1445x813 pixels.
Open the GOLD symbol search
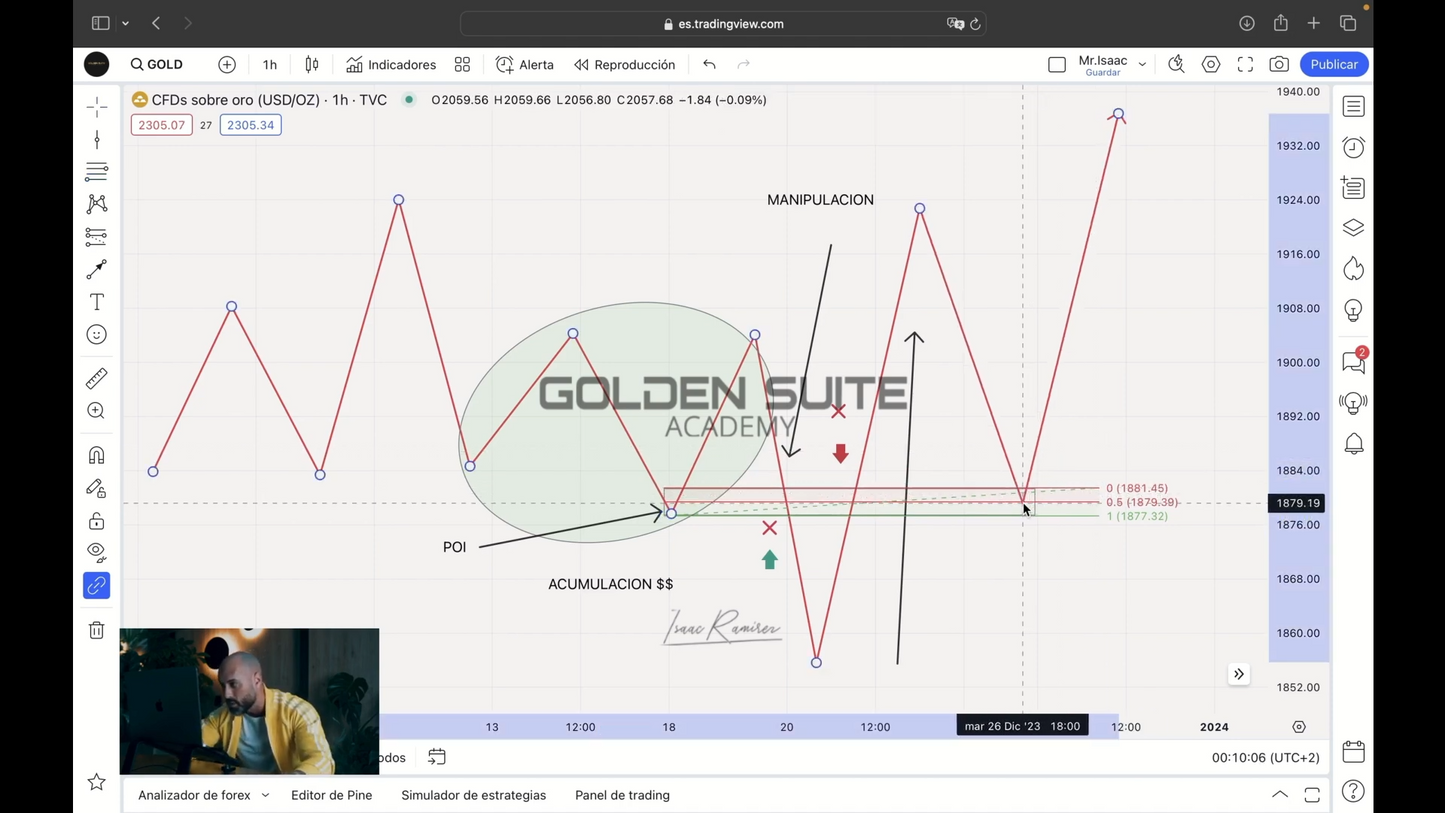coord(157,64)
